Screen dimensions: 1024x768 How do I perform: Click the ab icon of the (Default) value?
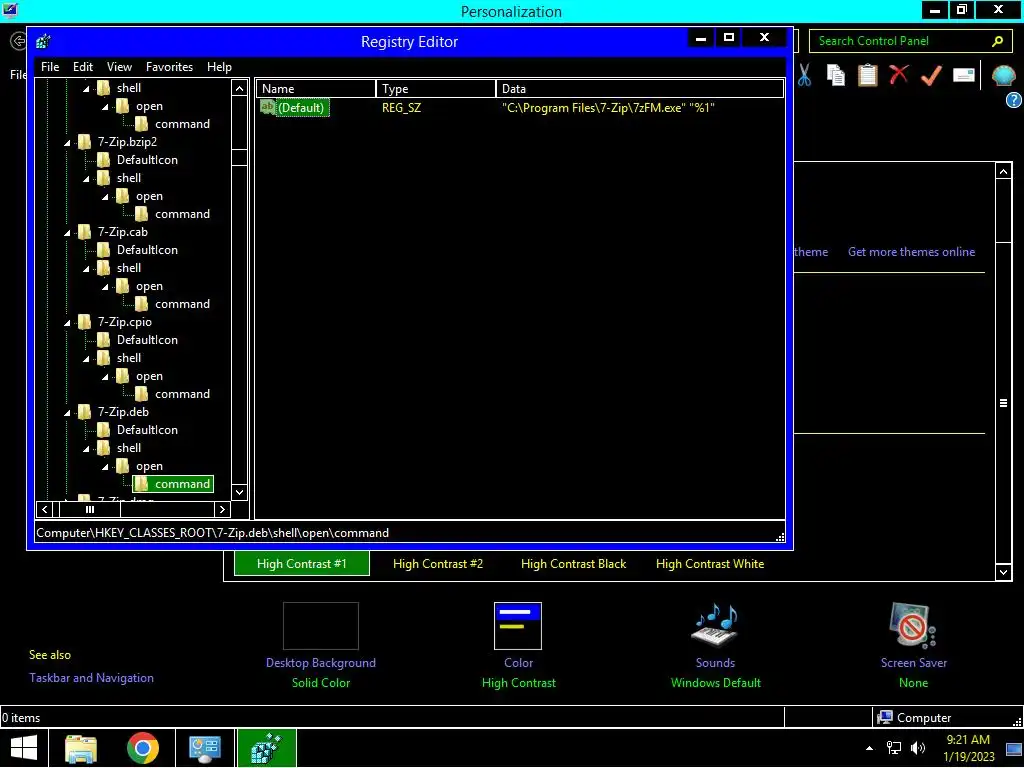click(268, 107)
